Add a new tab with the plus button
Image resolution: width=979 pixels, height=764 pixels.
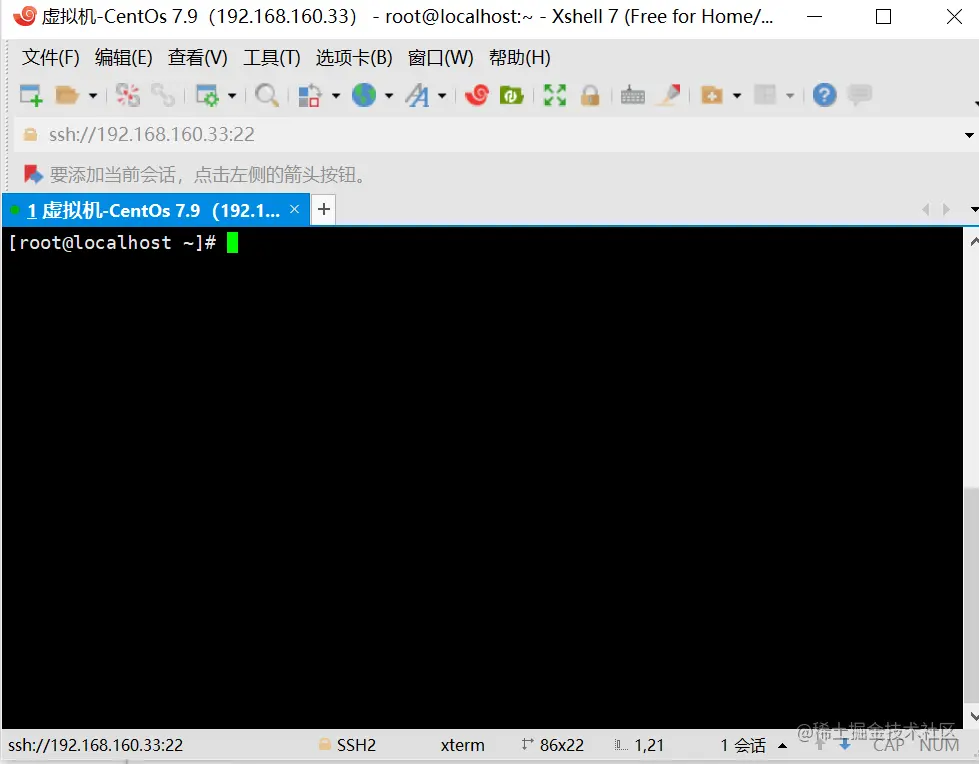coord(323,209)
